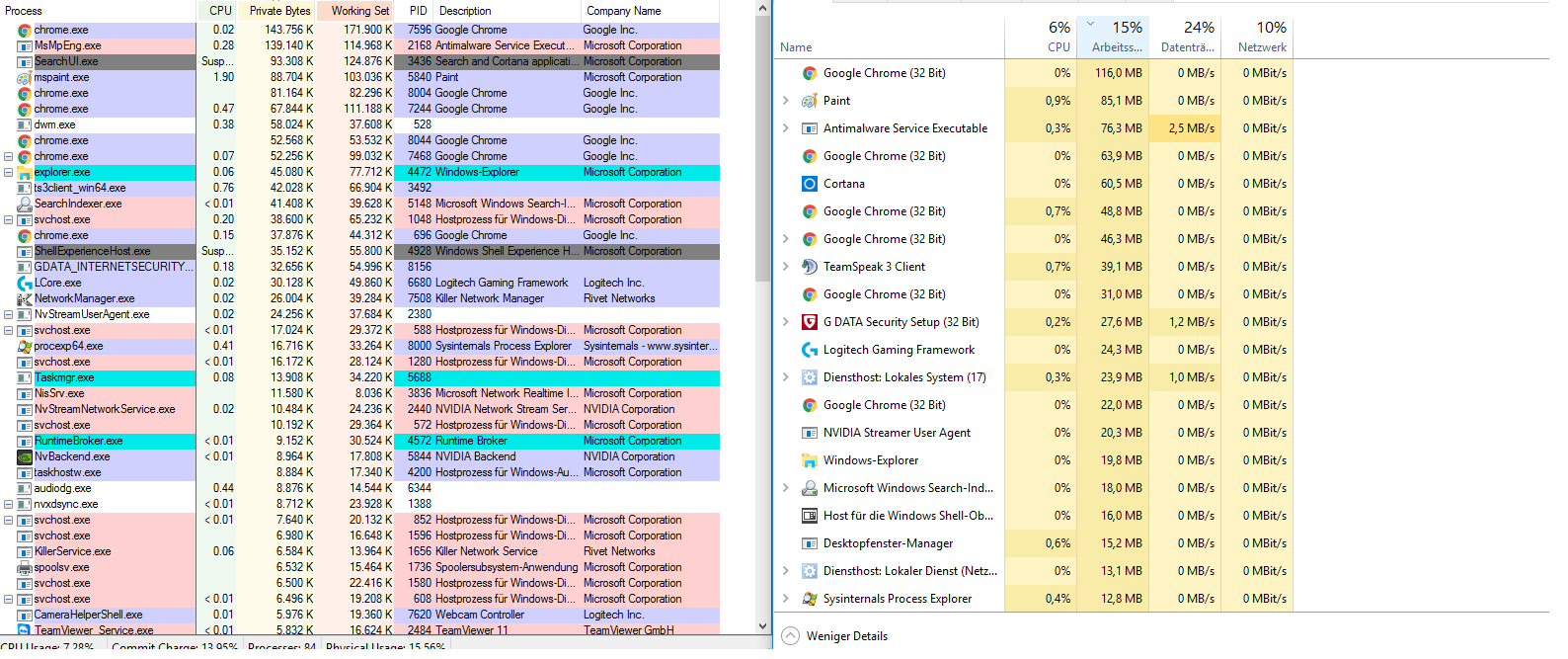Click the LCore.exe Logitech icon

pyautogui.click(x=25, y=283)
